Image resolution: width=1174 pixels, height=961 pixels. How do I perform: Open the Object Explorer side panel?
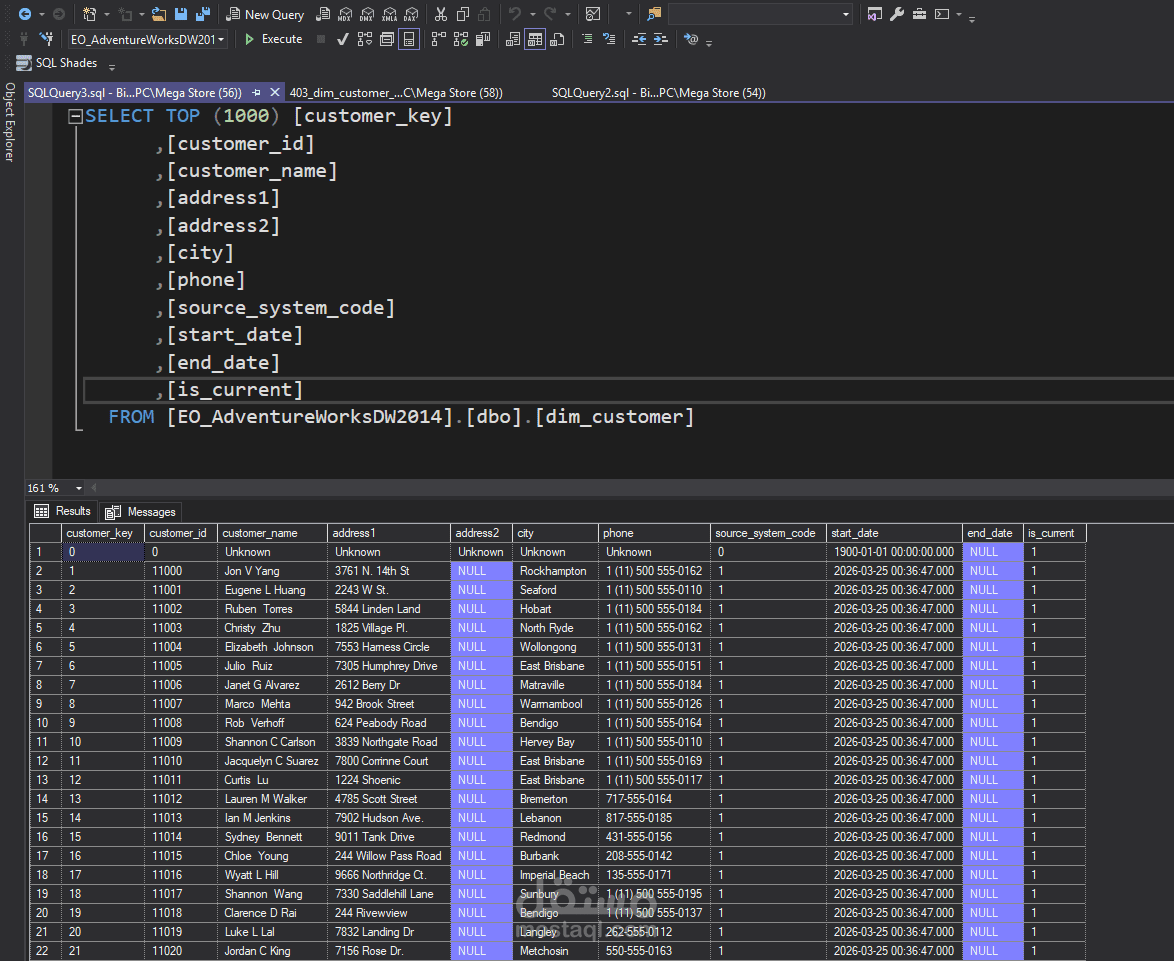[x=9, y=122]
